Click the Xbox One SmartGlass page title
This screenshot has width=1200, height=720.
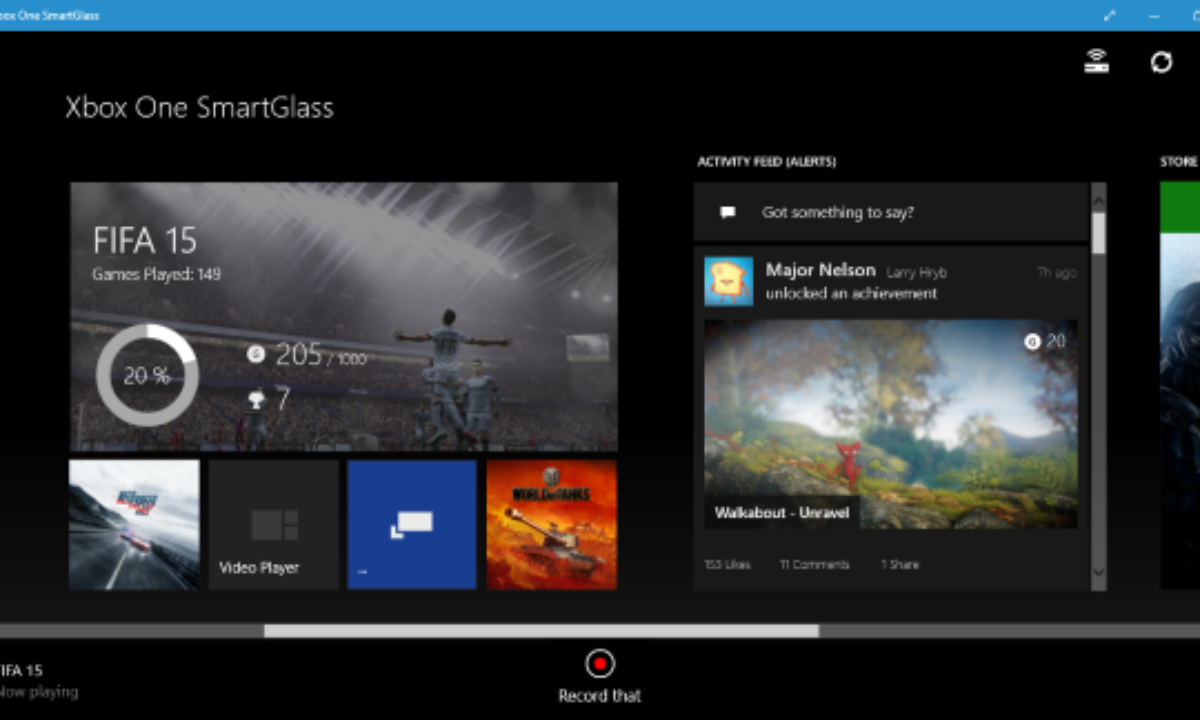click(x=199, y=108)
